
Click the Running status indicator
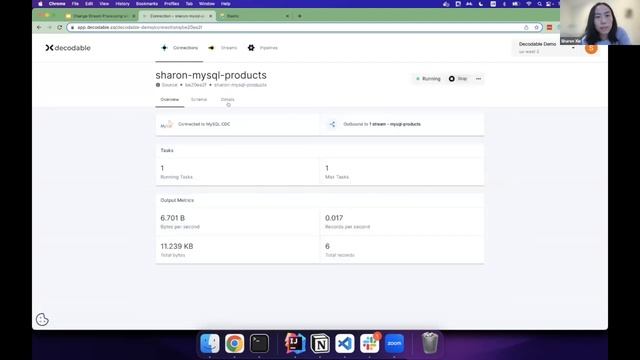(428, 79)
